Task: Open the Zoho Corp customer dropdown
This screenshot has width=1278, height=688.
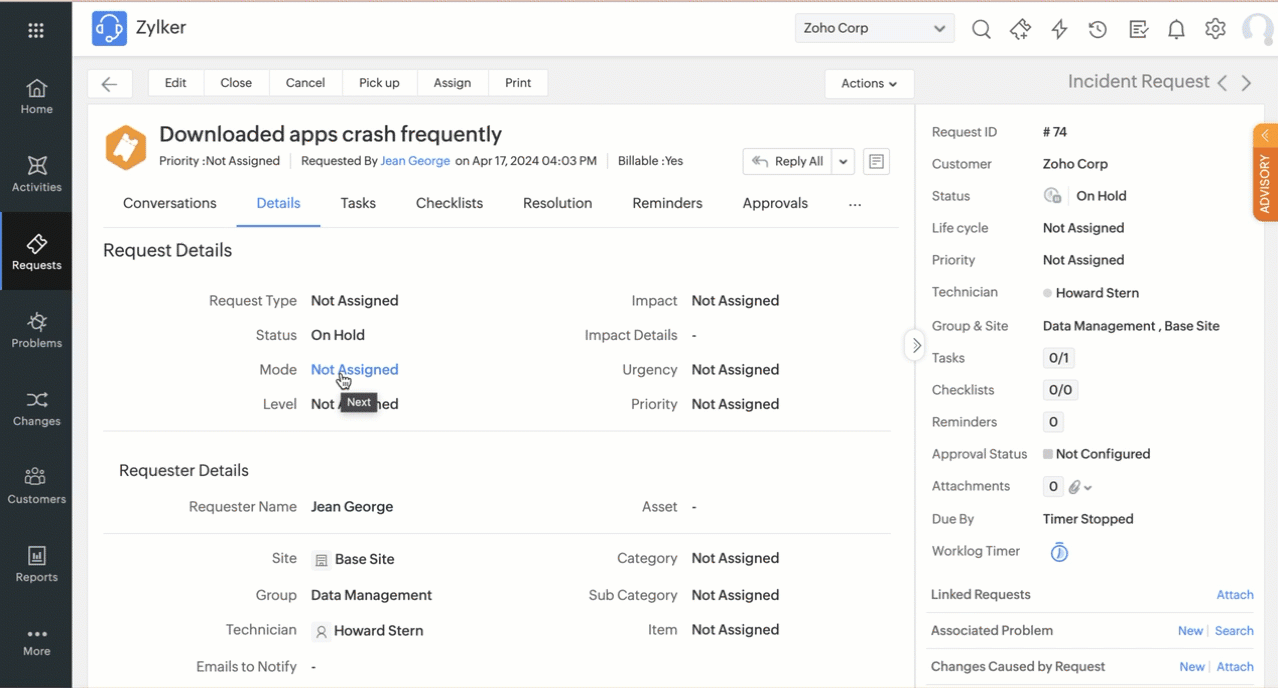Action: 874,28
